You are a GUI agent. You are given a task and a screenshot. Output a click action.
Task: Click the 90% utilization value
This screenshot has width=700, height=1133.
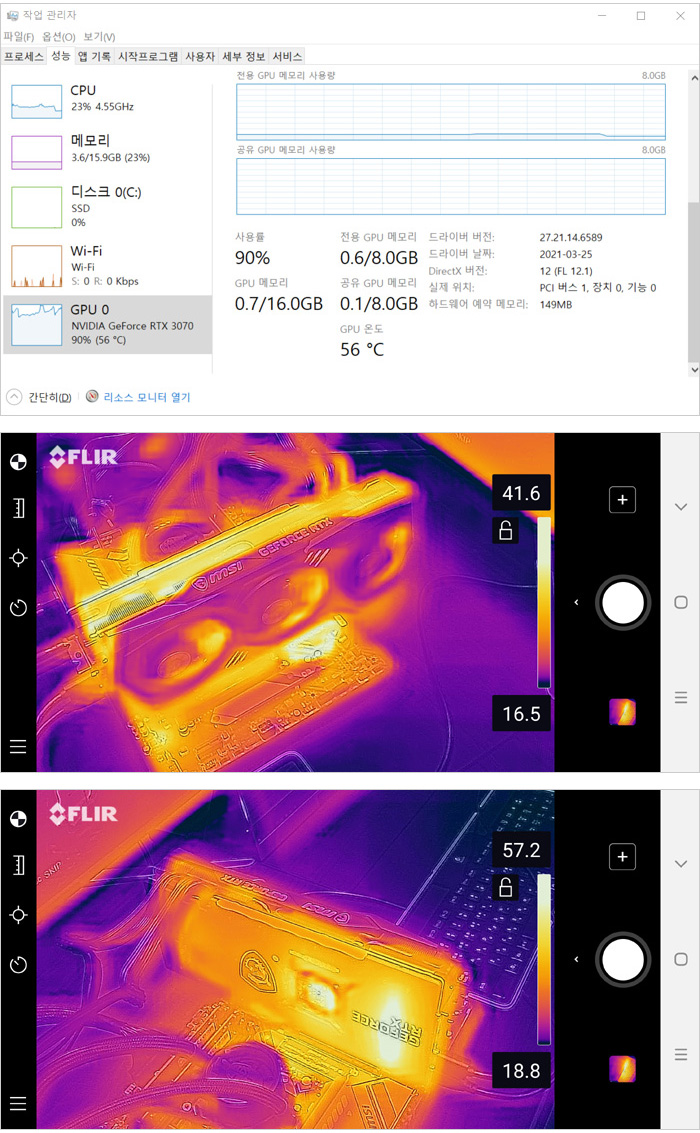pyautogui.click(x=252, y=258)
